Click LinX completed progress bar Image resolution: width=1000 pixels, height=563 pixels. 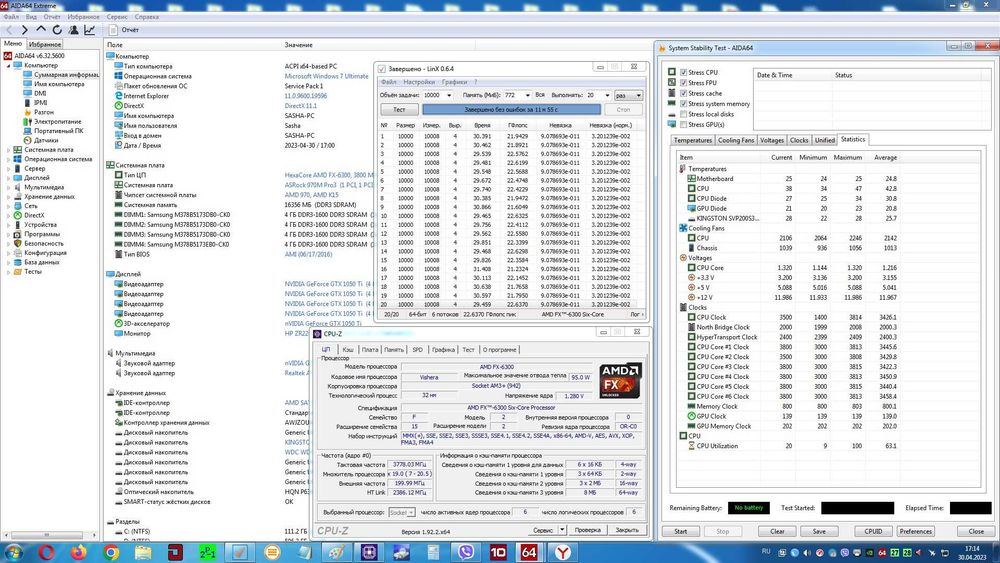click(510, 110)
